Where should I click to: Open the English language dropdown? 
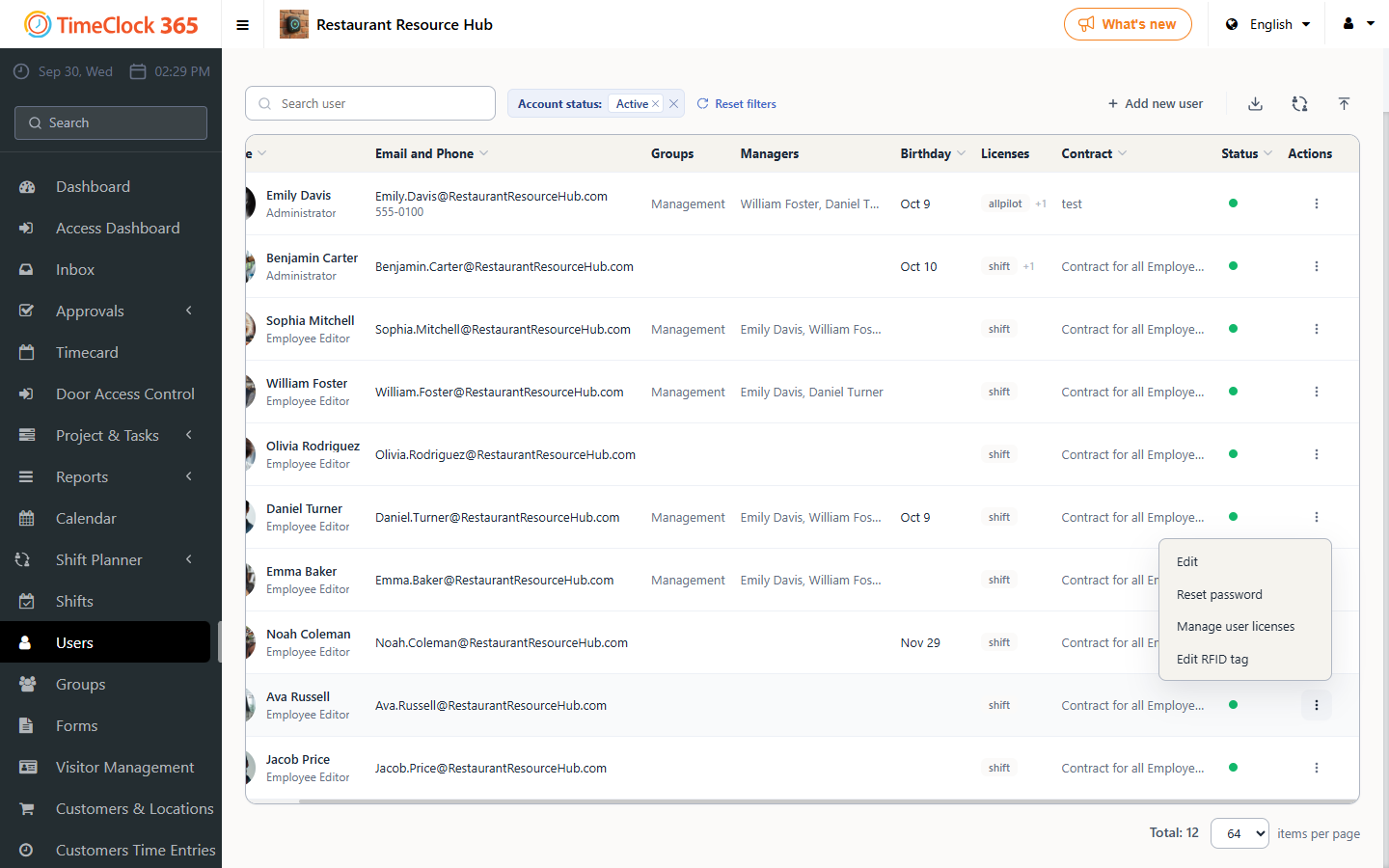pyautogui.click(x=1267, y=24)
